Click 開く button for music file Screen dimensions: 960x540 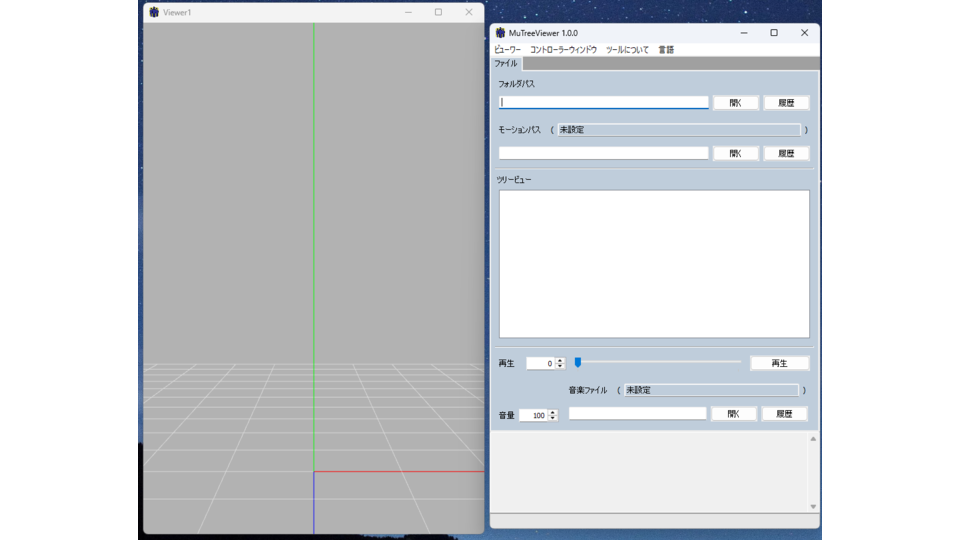(733, 414)
